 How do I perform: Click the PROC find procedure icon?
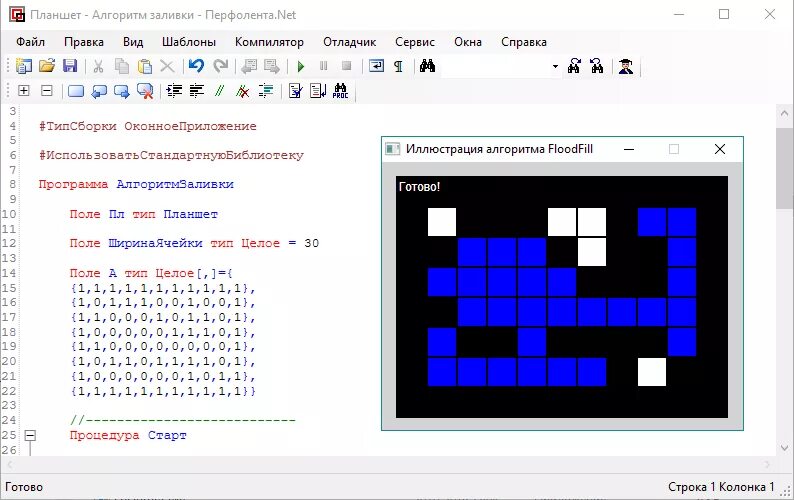(340, 91)
